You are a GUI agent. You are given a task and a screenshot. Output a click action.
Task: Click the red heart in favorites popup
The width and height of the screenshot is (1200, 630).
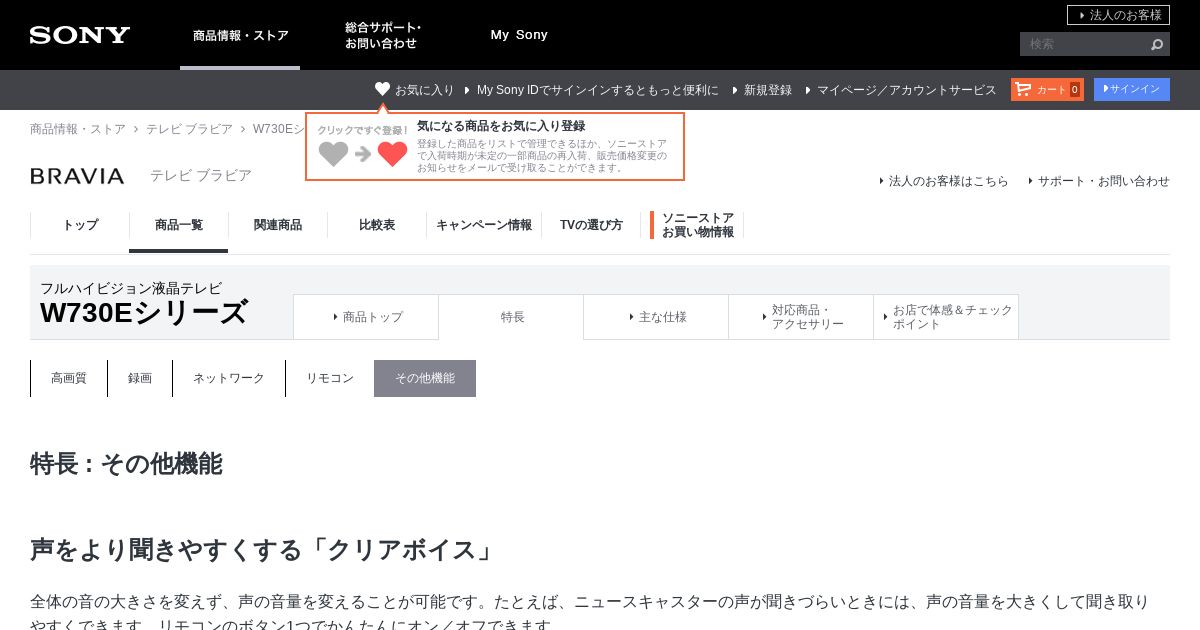click(x=393, y=154)
